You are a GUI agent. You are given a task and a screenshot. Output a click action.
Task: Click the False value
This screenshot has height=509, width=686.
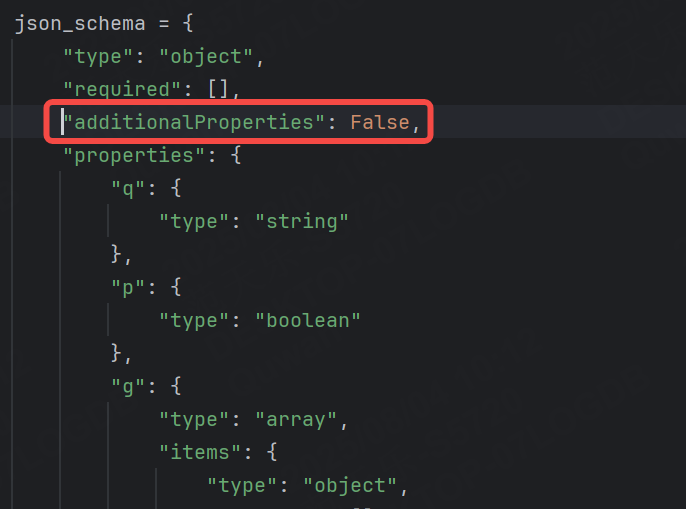pos(380,122)
